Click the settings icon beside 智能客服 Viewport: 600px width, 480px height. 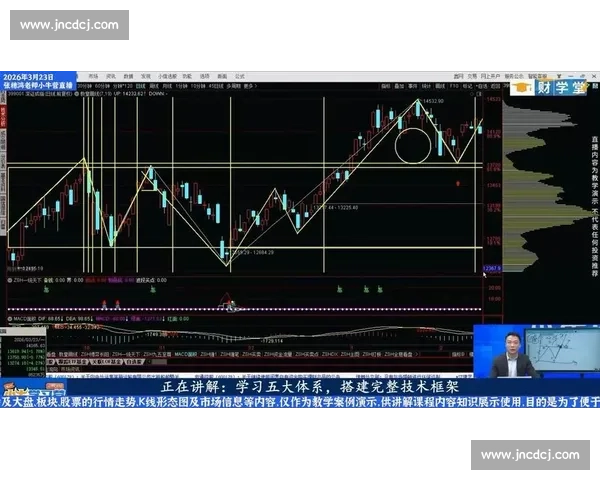pyautogui.click(x=559, y=77)
